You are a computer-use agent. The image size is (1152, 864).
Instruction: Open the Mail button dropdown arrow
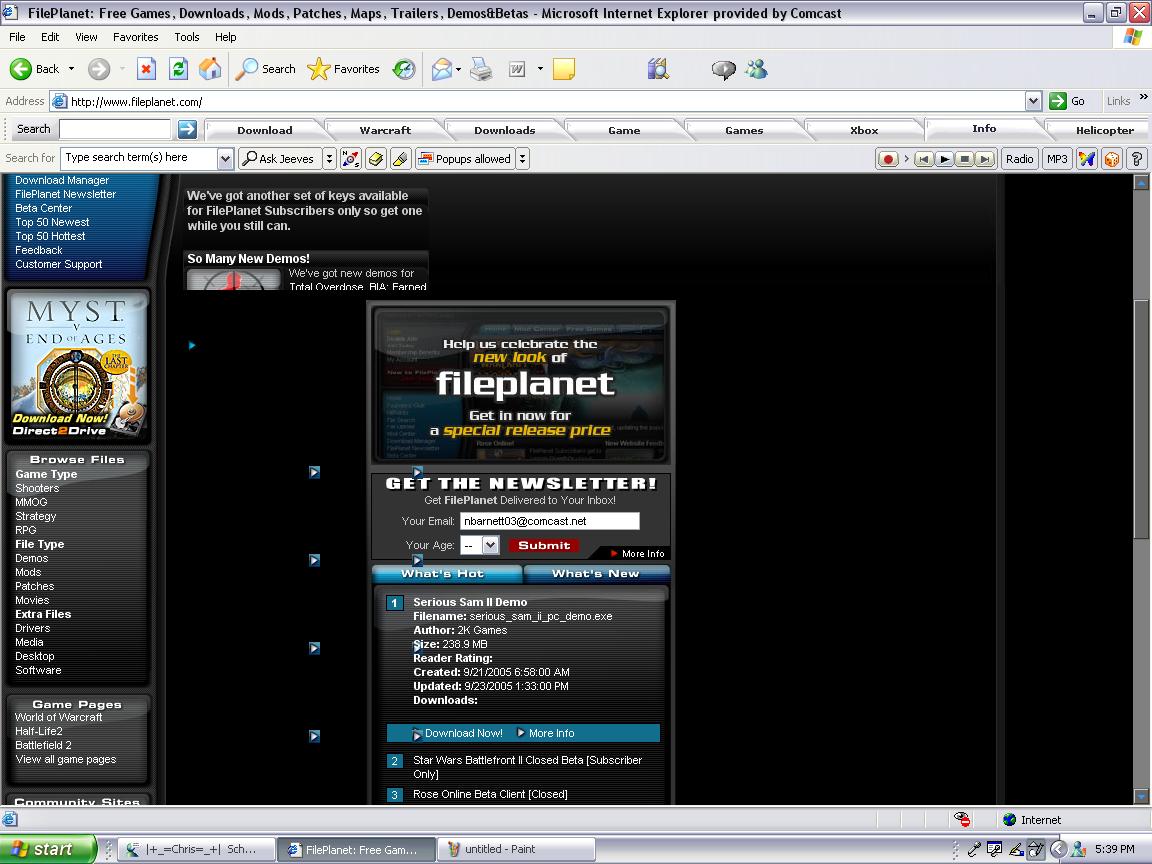pyautogui.click(x=458, y=69)
